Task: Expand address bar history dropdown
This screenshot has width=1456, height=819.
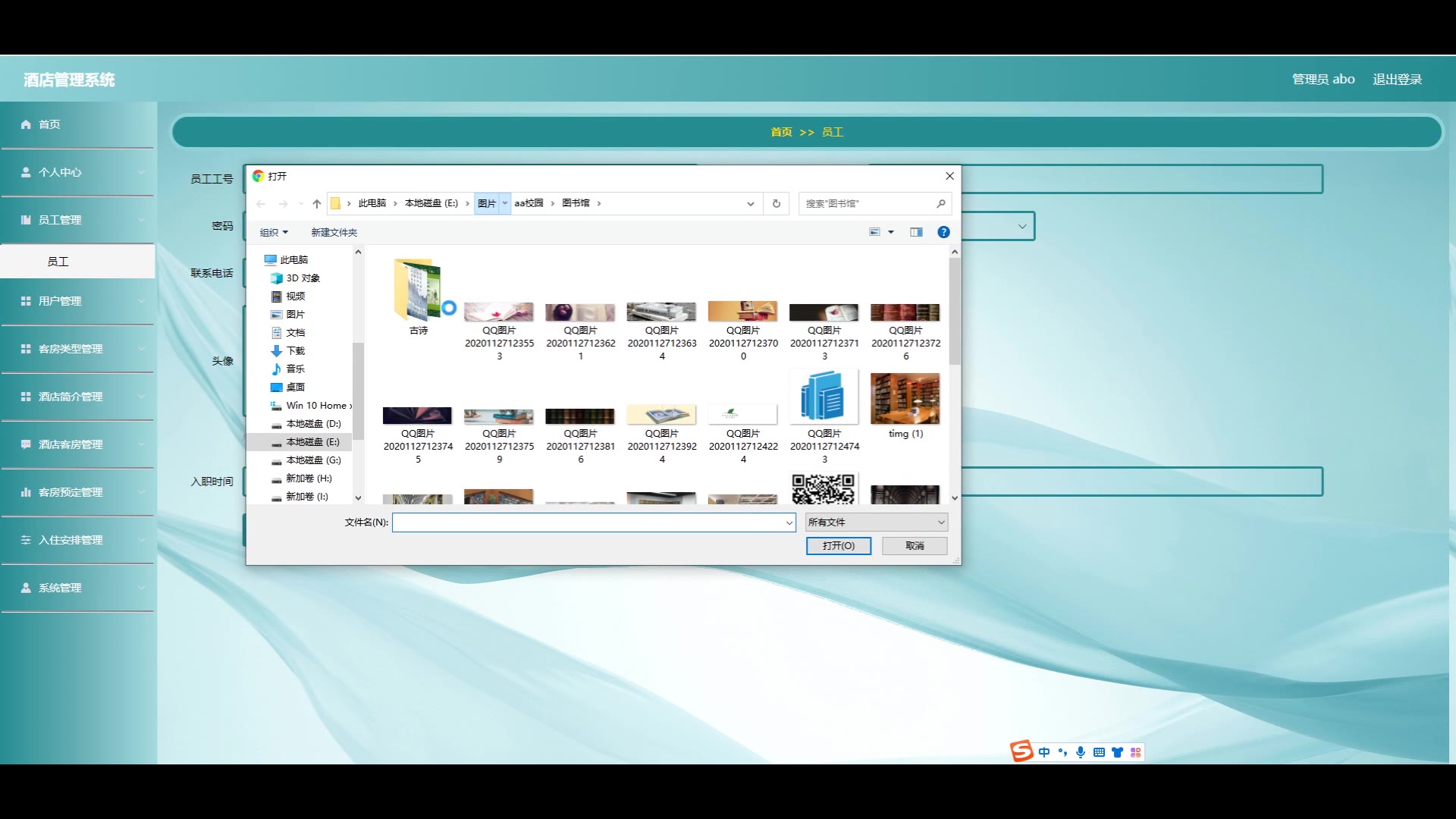Action: point(751,203)
